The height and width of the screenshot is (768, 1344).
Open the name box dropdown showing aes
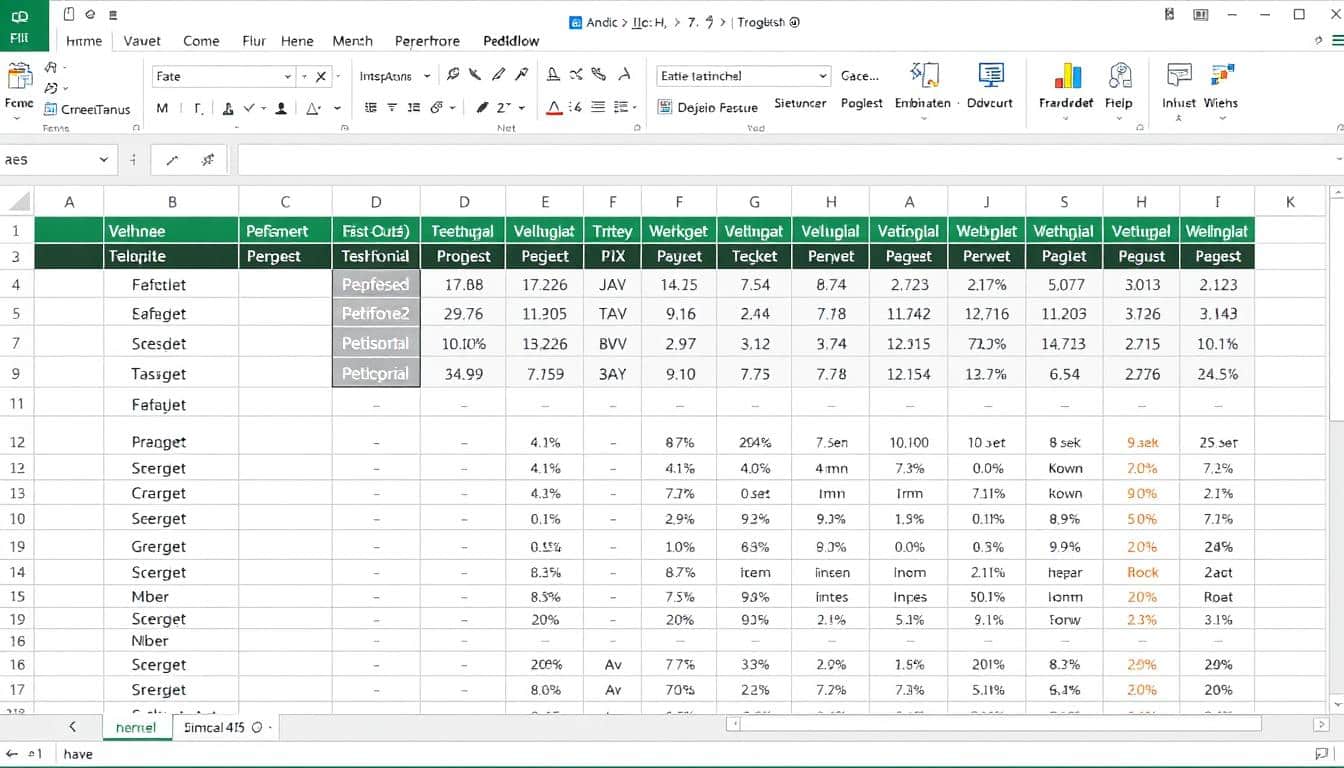tap(103, 160)
